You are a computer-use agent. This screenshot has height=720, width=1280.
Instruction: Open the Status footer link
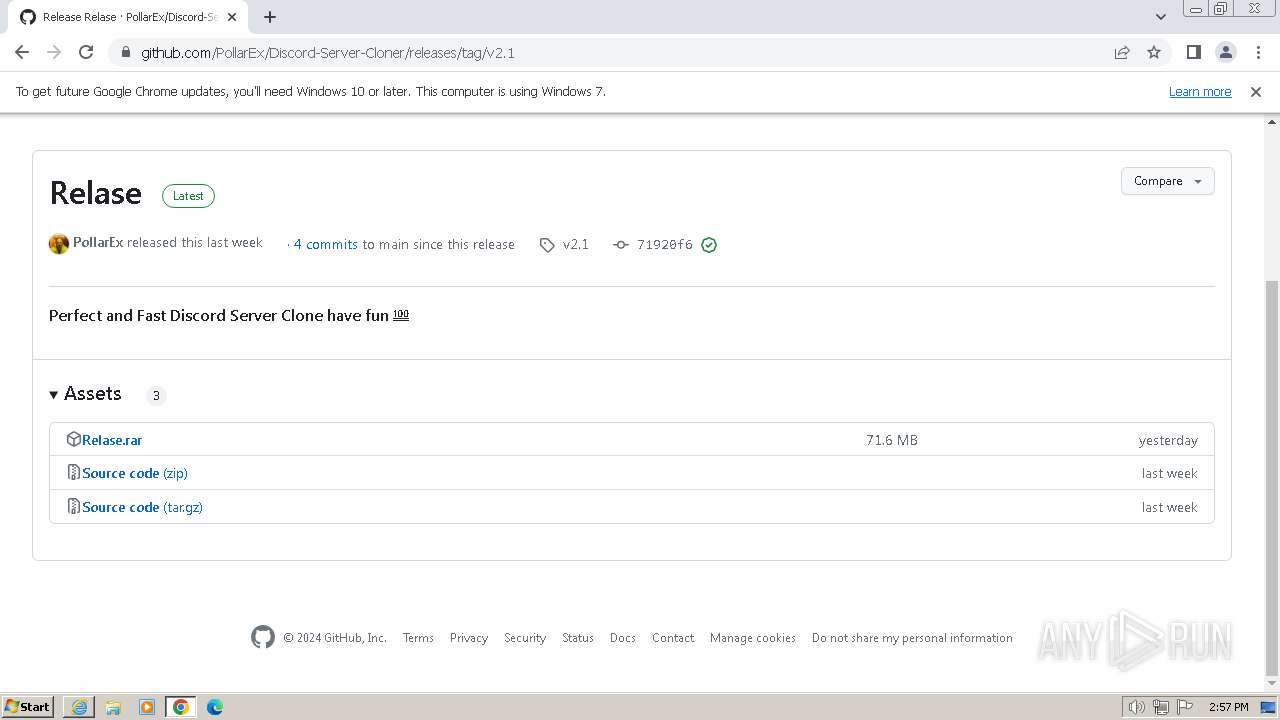click(x=578, y=638)
